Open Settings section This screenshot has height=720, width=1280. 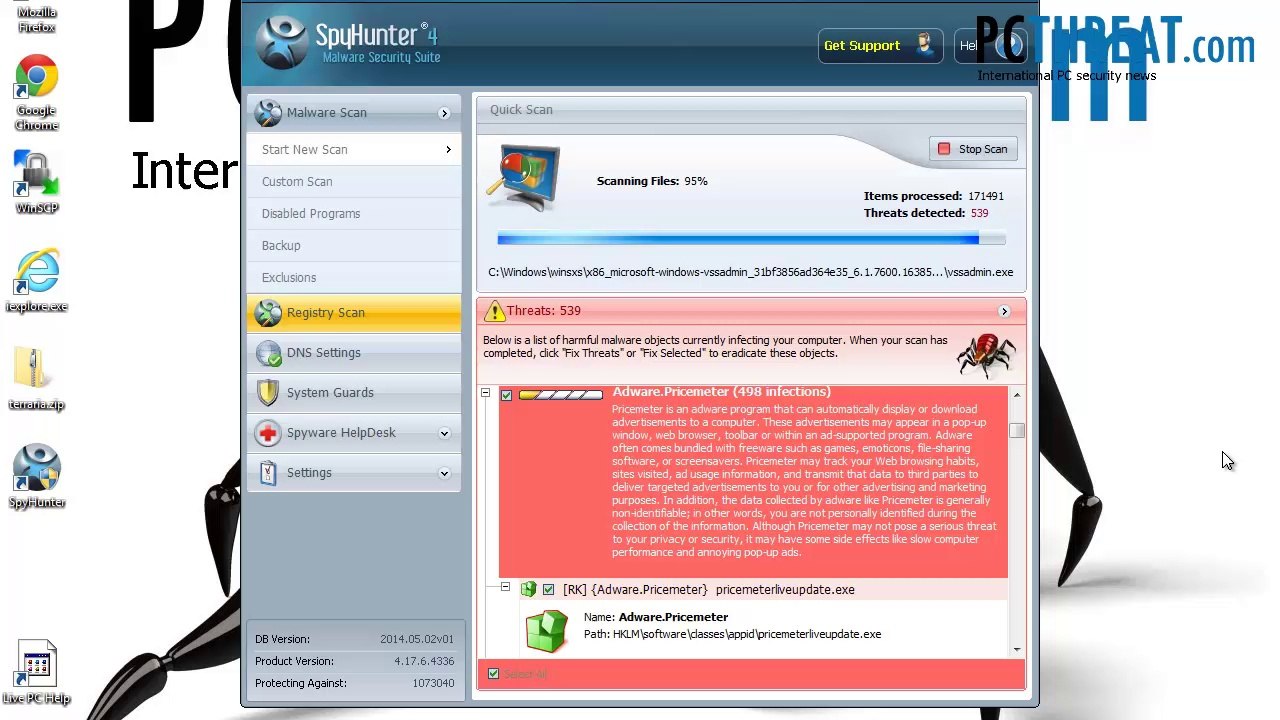pyautogui.click(x=354, y=473)
